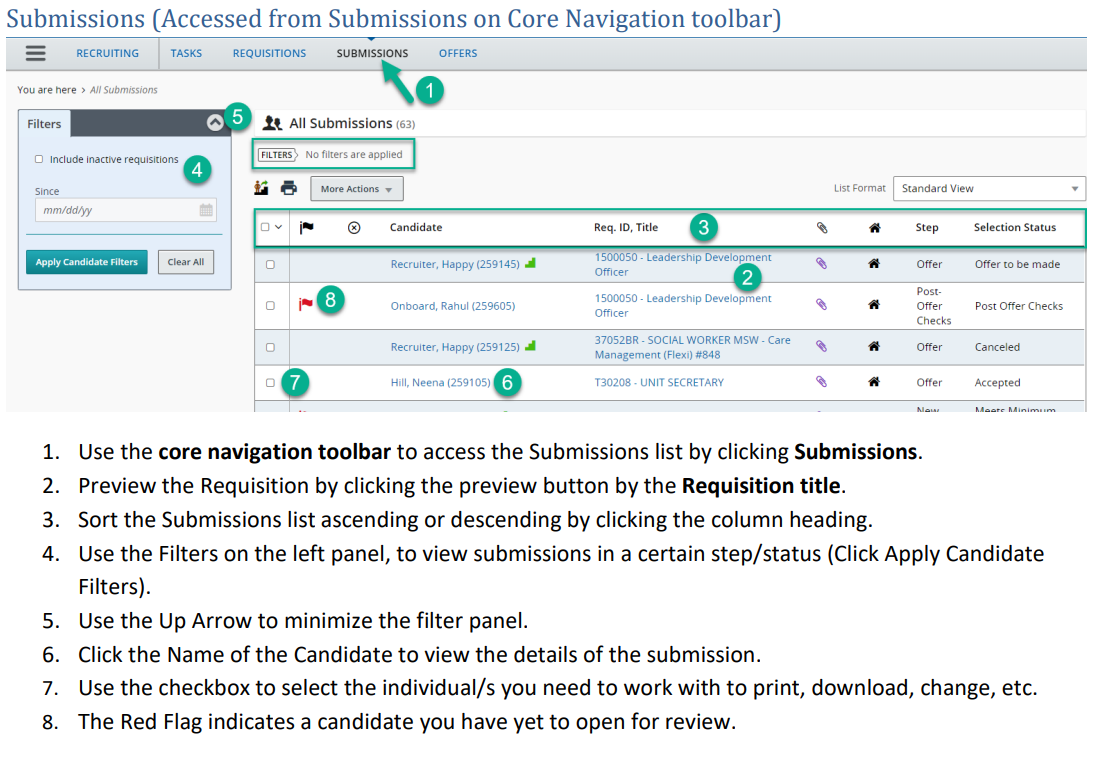Screen dimensions: 1104x757
Task: Open the calendar picker in Since field
Action: click(206, 210)
